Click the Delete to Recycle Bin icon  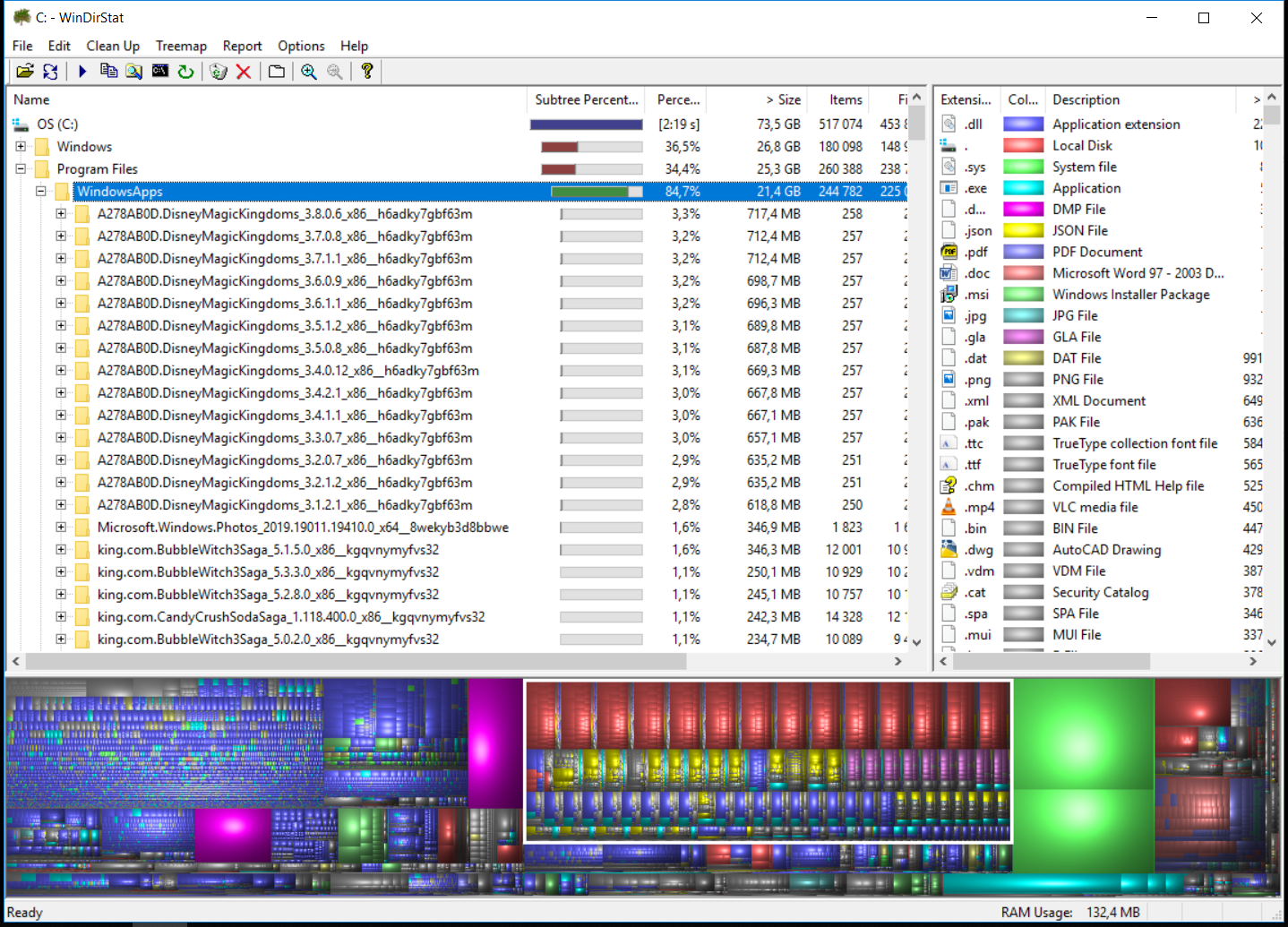[219, 71]
